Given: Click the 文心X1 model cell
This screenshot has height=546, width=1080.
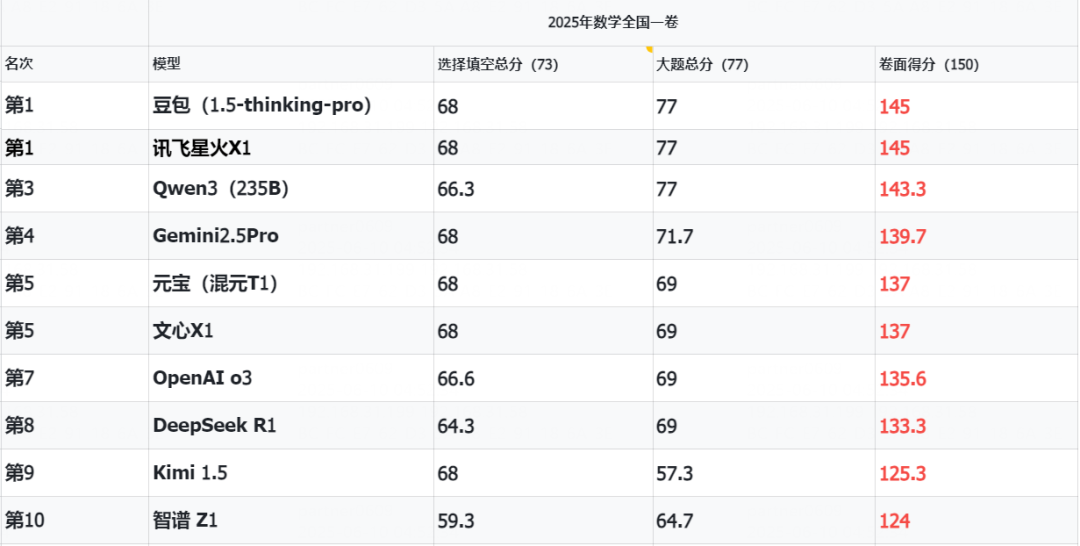Looking at the screenshot, I should point(291,331).
